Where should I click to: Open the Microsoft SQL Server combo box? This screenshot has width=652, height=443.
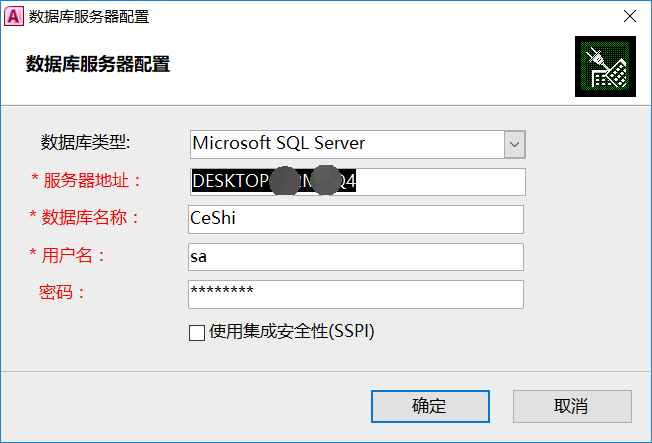tap(358, 144)
